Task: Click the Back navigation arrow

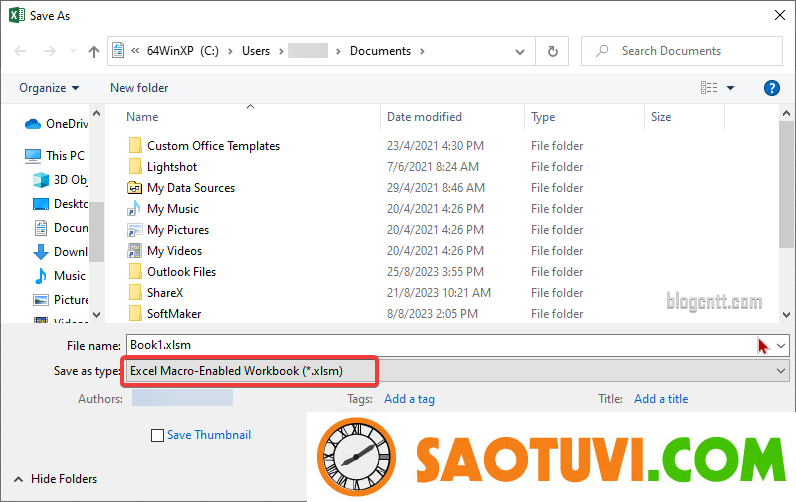Action: (19, 51)
